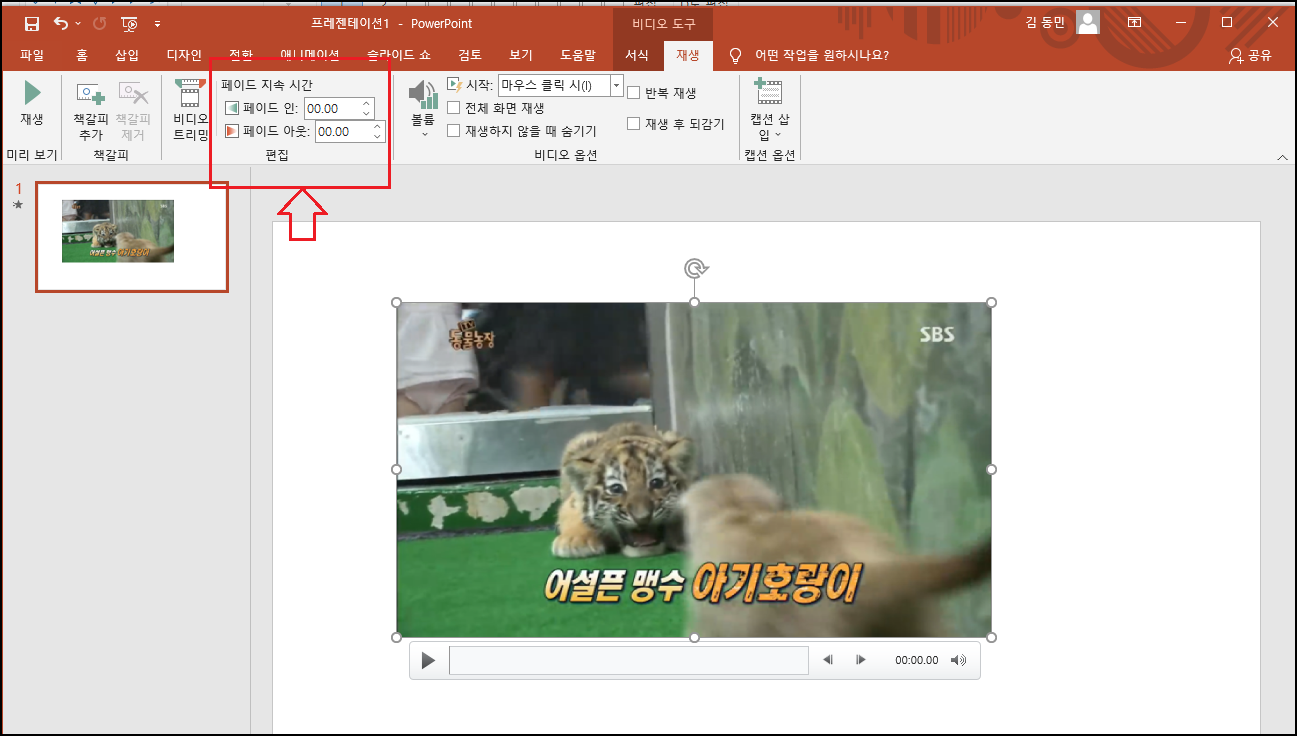
Task: Switch to the 검토 tab
Action: (x=470, y=55)
